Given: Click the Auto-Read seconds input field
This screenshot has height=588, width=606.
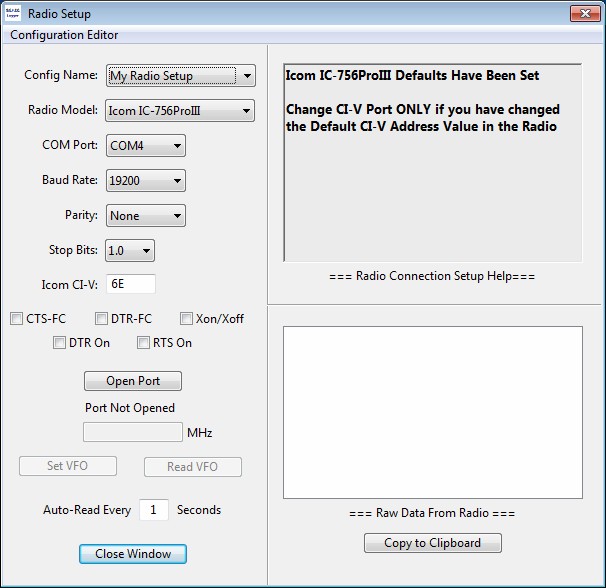Looking at the screenshot, I should (153, 510).
